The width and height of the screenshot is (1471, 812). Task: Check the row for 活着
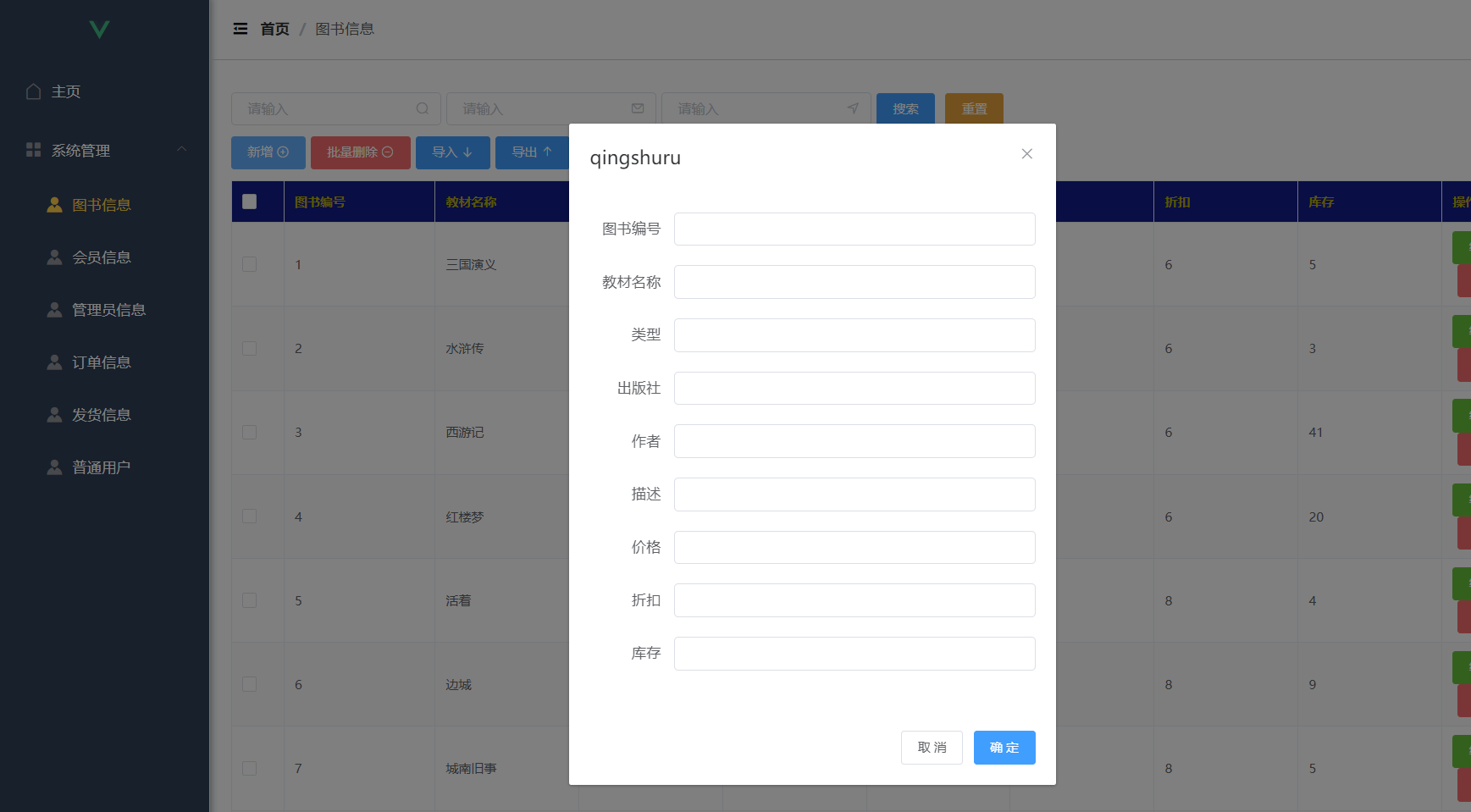249,600
